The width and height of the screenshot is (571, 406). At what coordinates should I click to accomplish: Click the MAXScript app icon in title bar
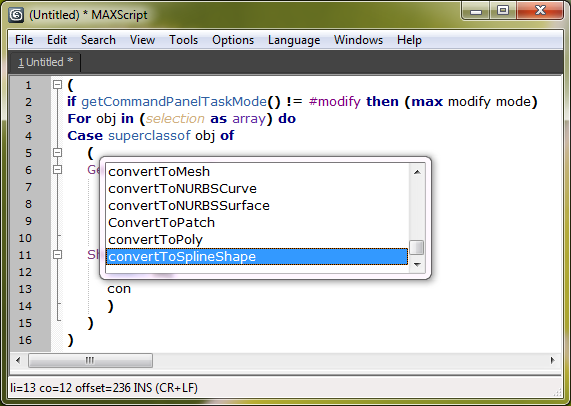point(16,15)
